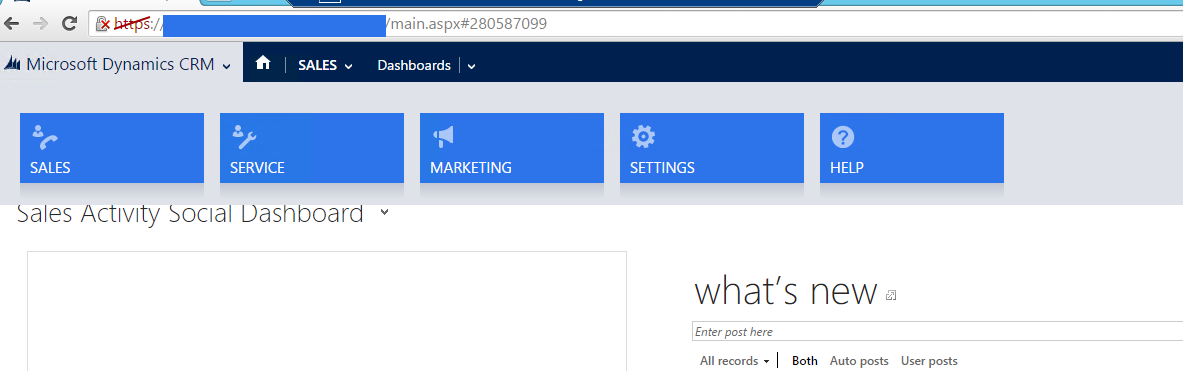
Task: Open Dashboards in the nav bar
Action: 414,65
